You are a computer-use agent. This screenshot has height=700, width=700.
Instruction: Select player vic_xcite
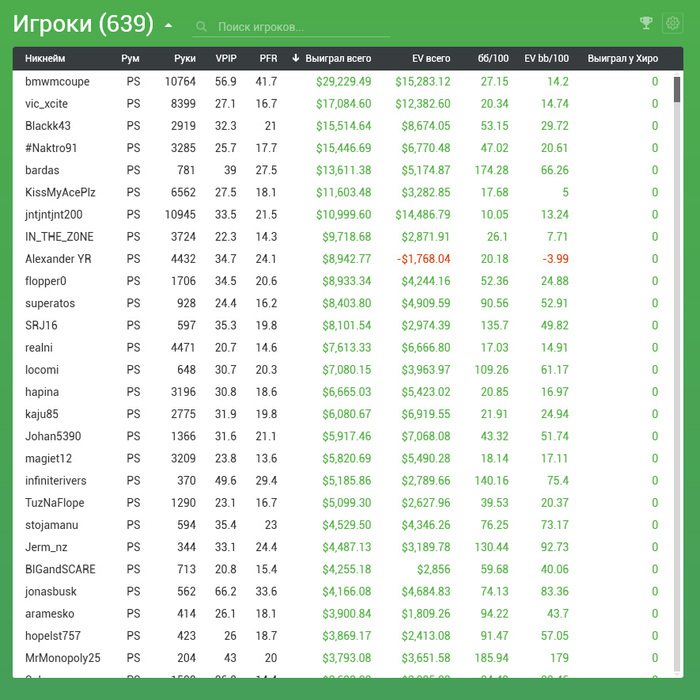(x=46, y=104)
